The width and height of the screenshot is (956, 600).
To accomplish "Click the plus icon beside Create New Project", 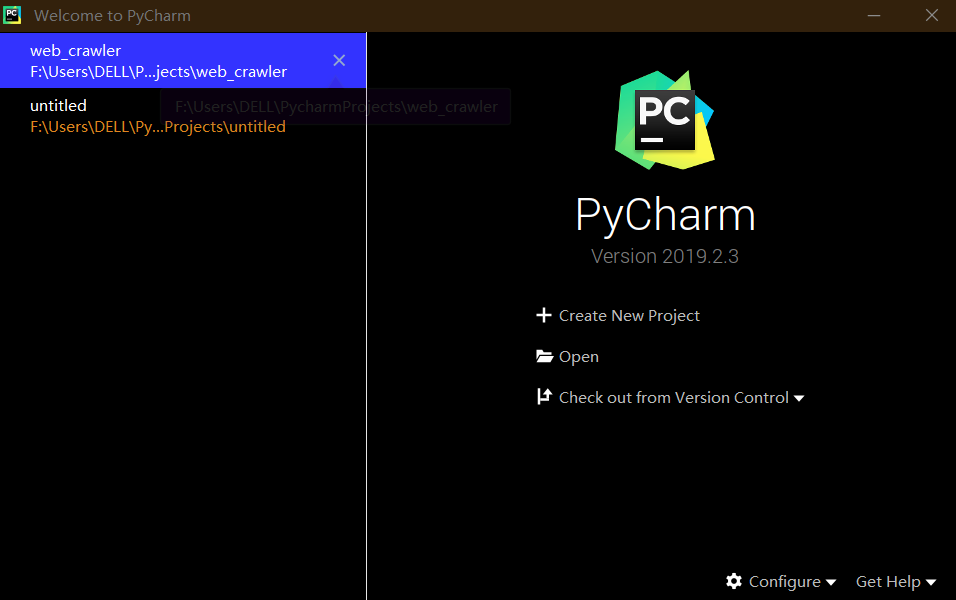I will [x=543, y=315].
